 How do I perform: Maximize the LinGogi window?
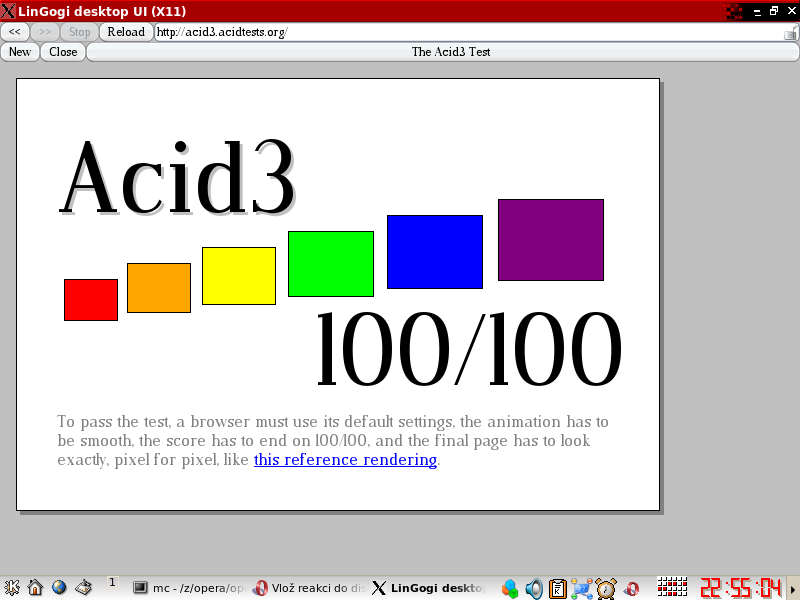point(774,11)
